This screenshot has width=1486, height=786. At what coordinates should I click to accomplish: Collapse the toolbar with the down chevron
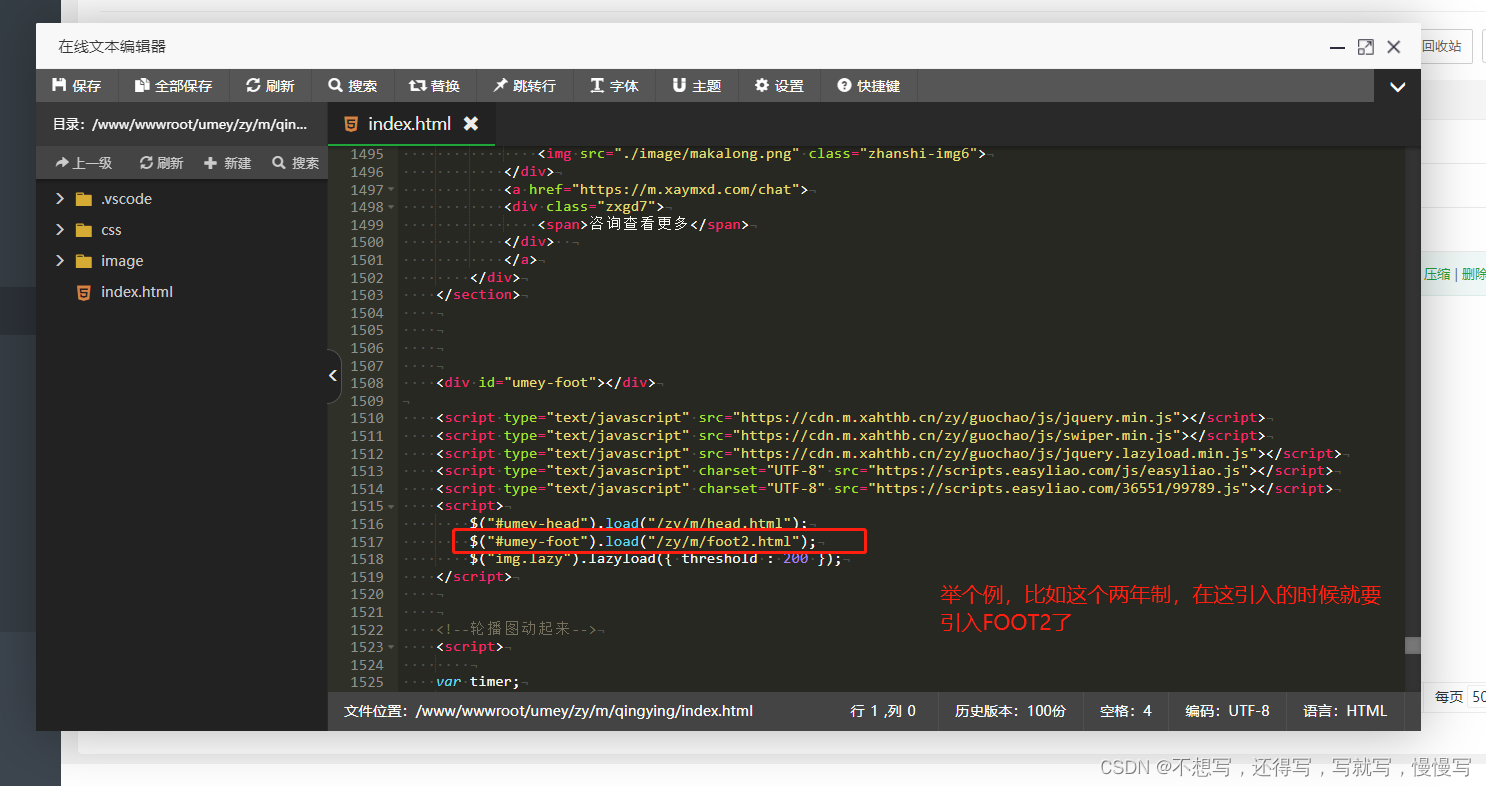coord(1397,87)
